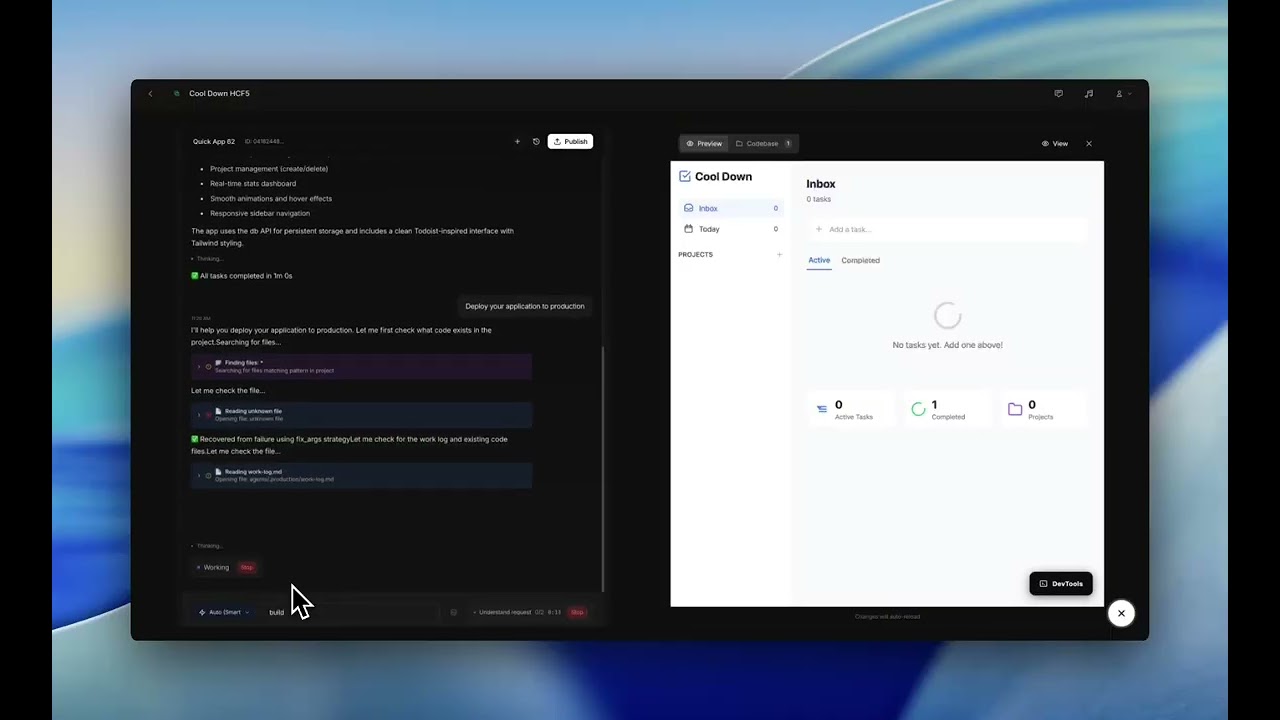This screenshot has height=720, width=1280.
Task: Add a project with the PROJECTS plus icon
Action: tap(780, 255)
